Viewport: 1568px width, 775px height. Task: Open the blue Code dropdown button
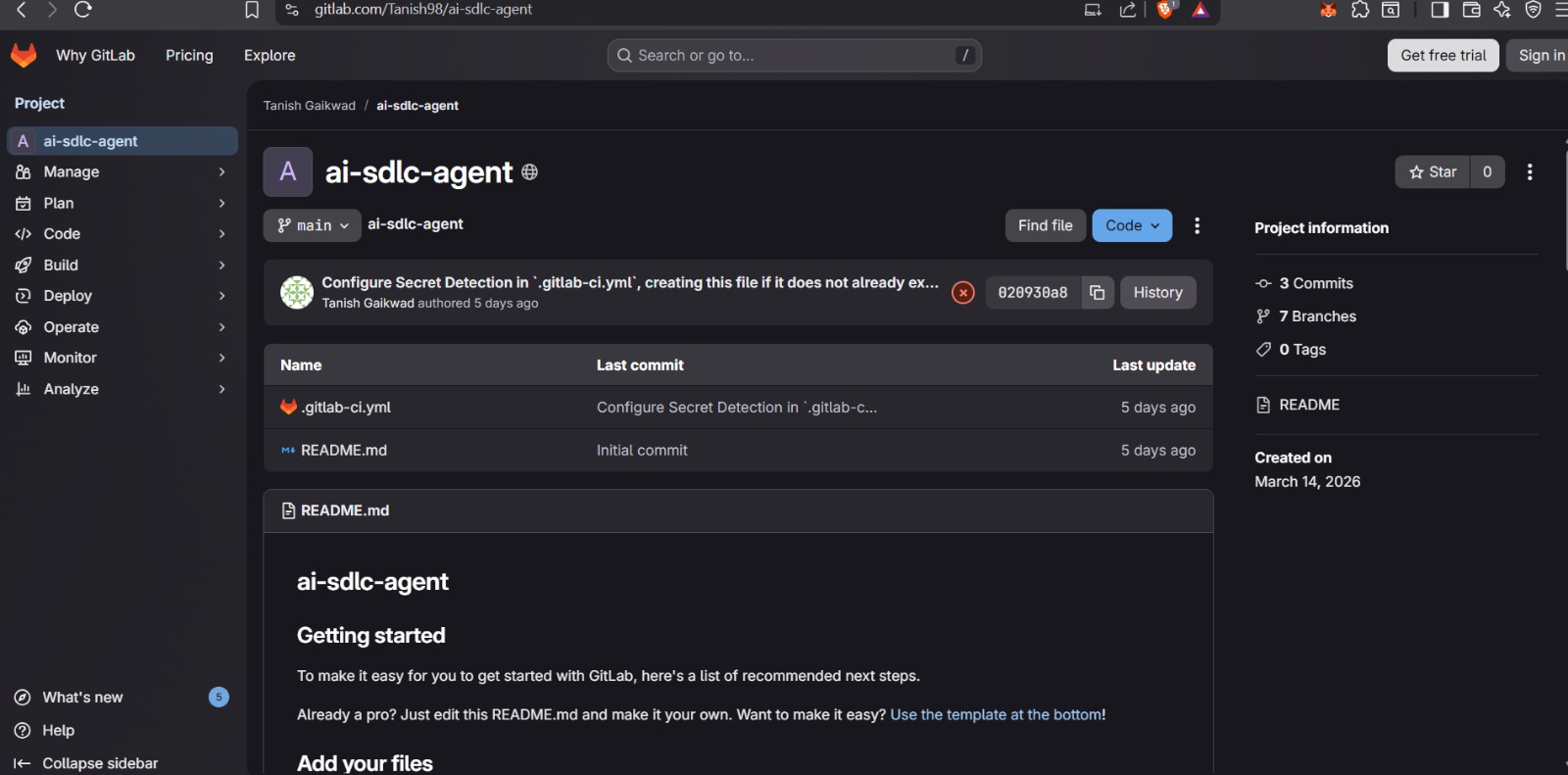[x=1132, y=225]
